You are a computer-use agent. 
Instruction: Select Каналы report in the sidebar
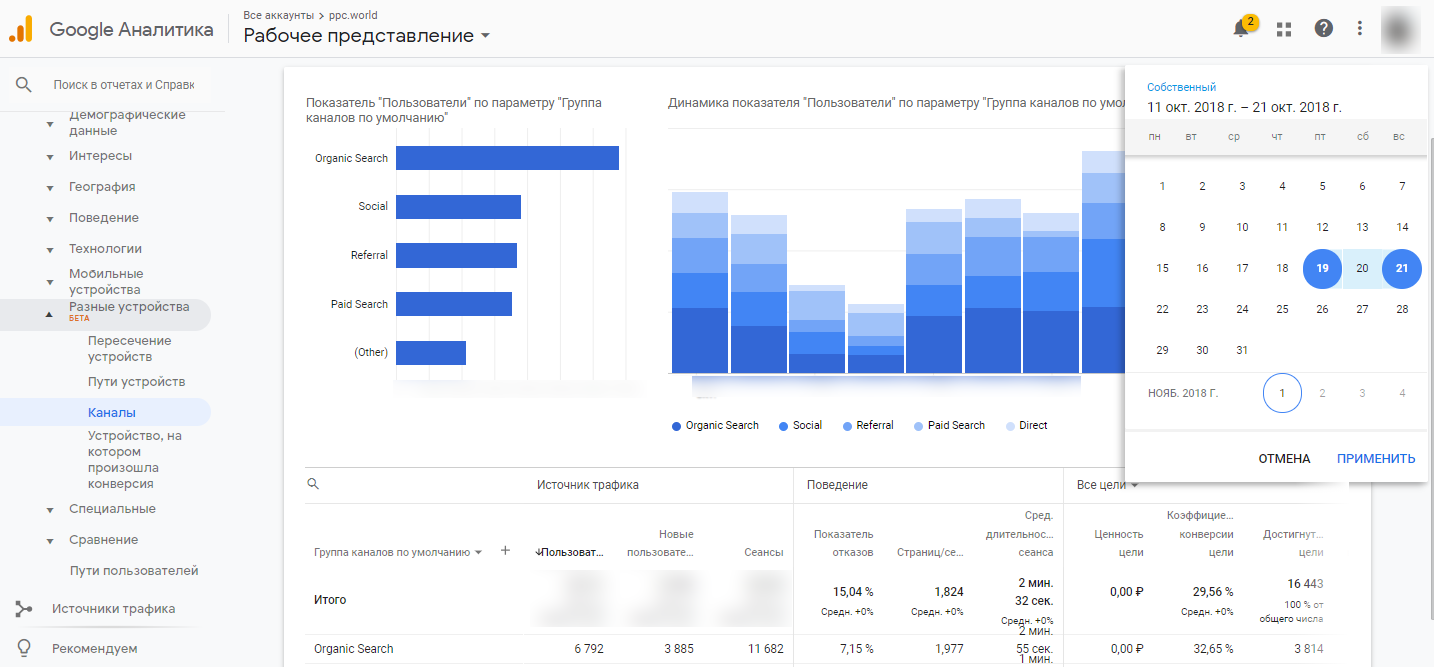point(111,413)
